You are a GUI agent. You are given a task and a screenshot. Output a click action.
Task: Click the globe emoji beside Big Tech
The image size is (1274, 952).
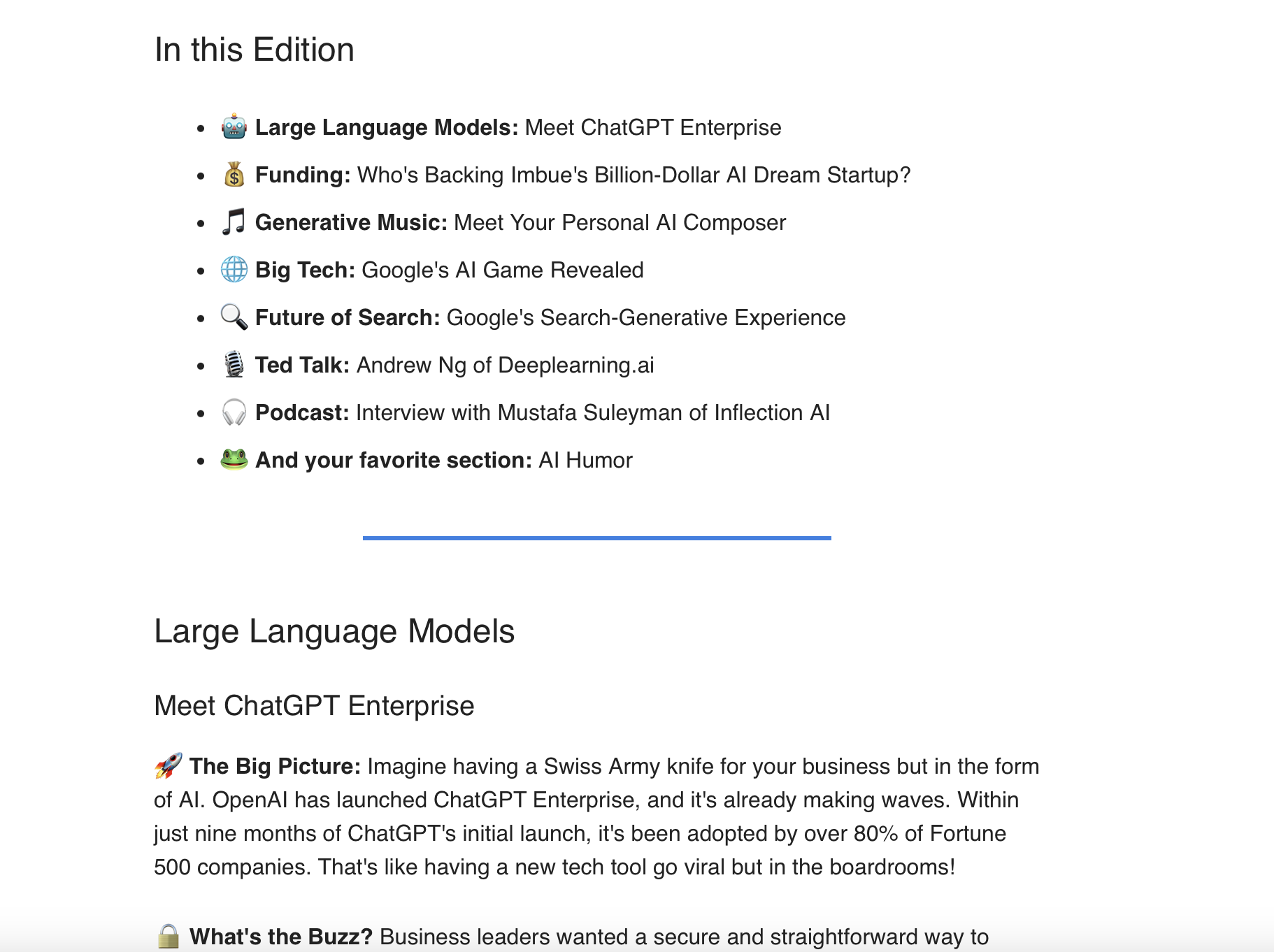[x=234, y=269]
